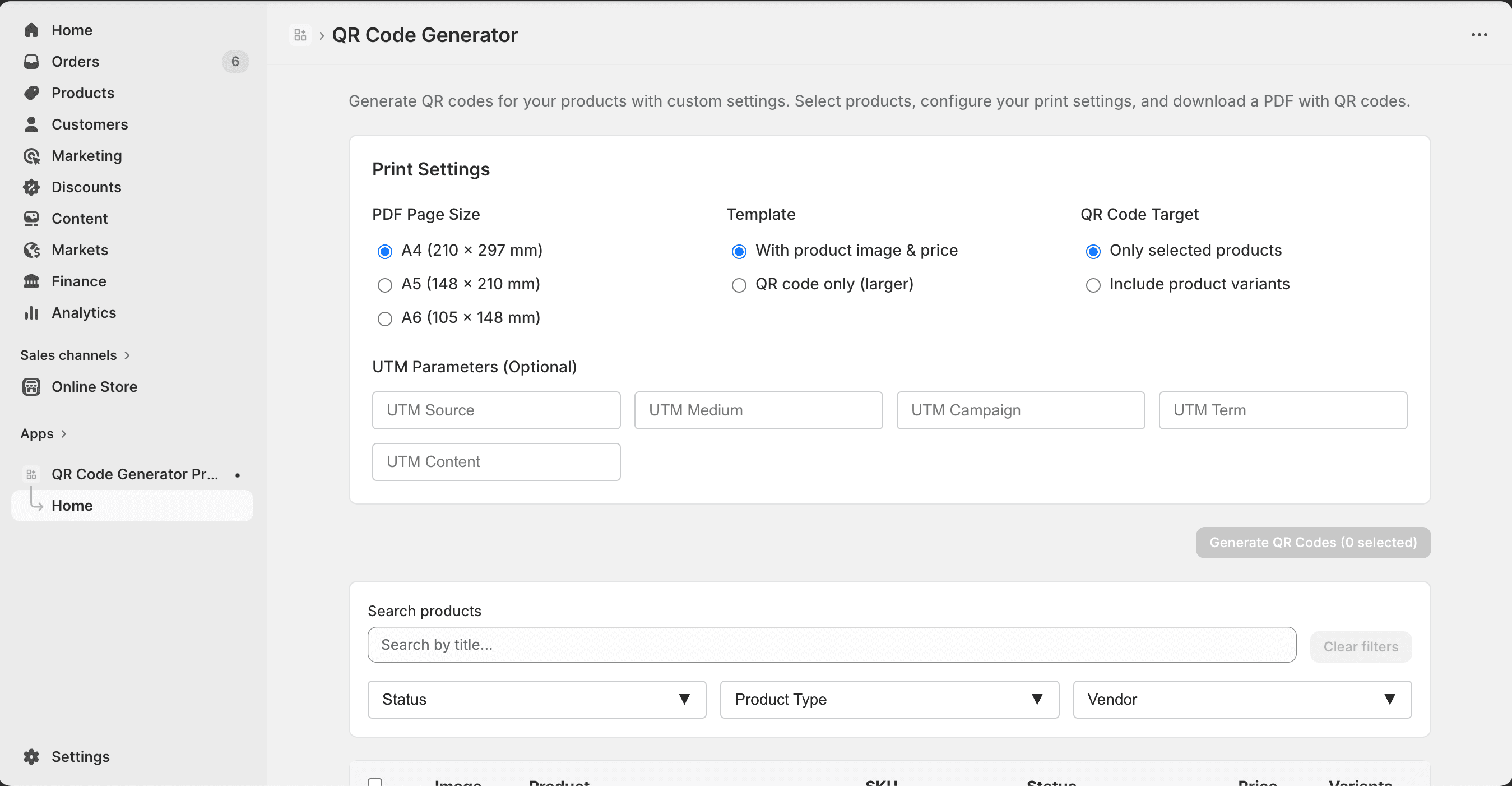Screen dimensions: 1512x786
Task: Enable Include product variants target
Action: click(x=1093, y=285)
